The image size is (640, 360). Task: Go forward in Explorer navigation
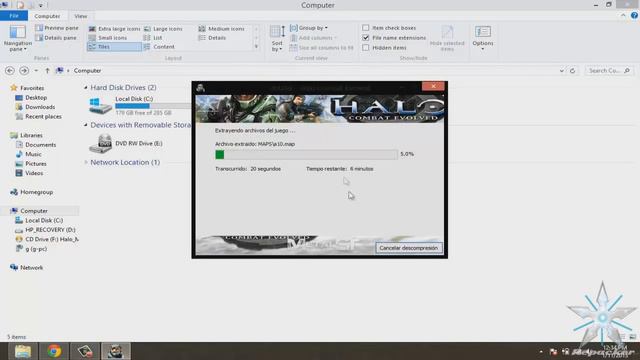point(24,71)
